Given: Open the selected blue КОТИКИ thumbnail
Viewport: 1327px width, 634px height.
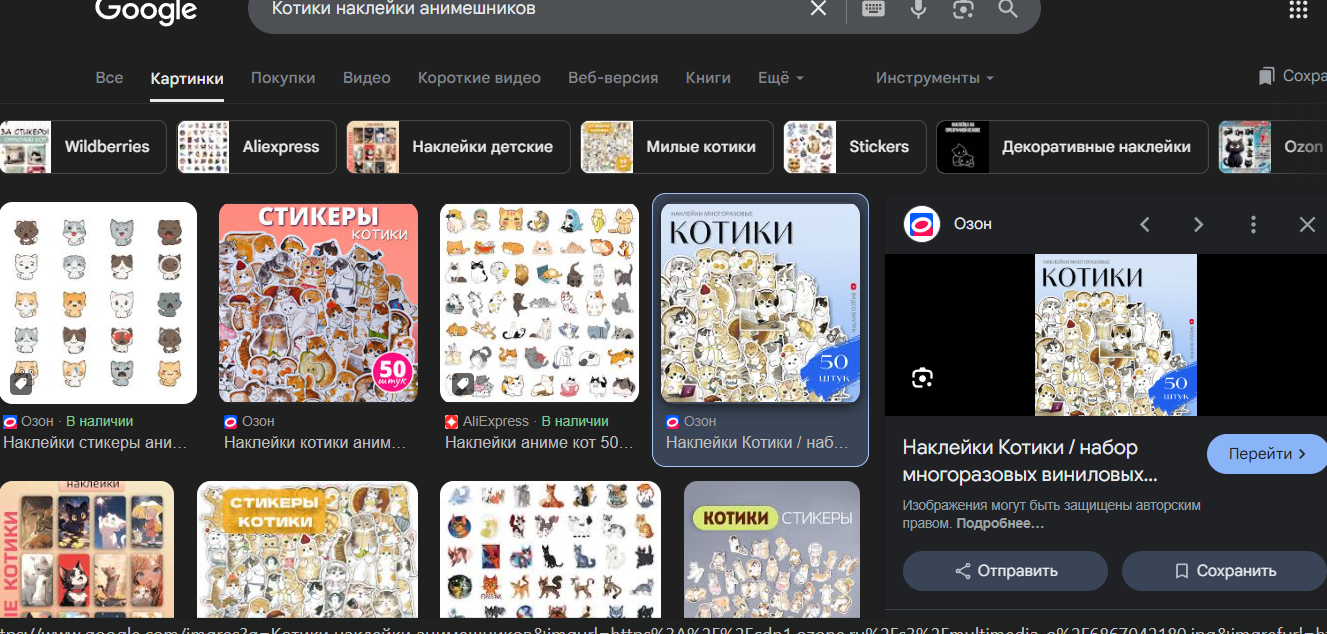Looking at the screenshot, I should [760, 303].
